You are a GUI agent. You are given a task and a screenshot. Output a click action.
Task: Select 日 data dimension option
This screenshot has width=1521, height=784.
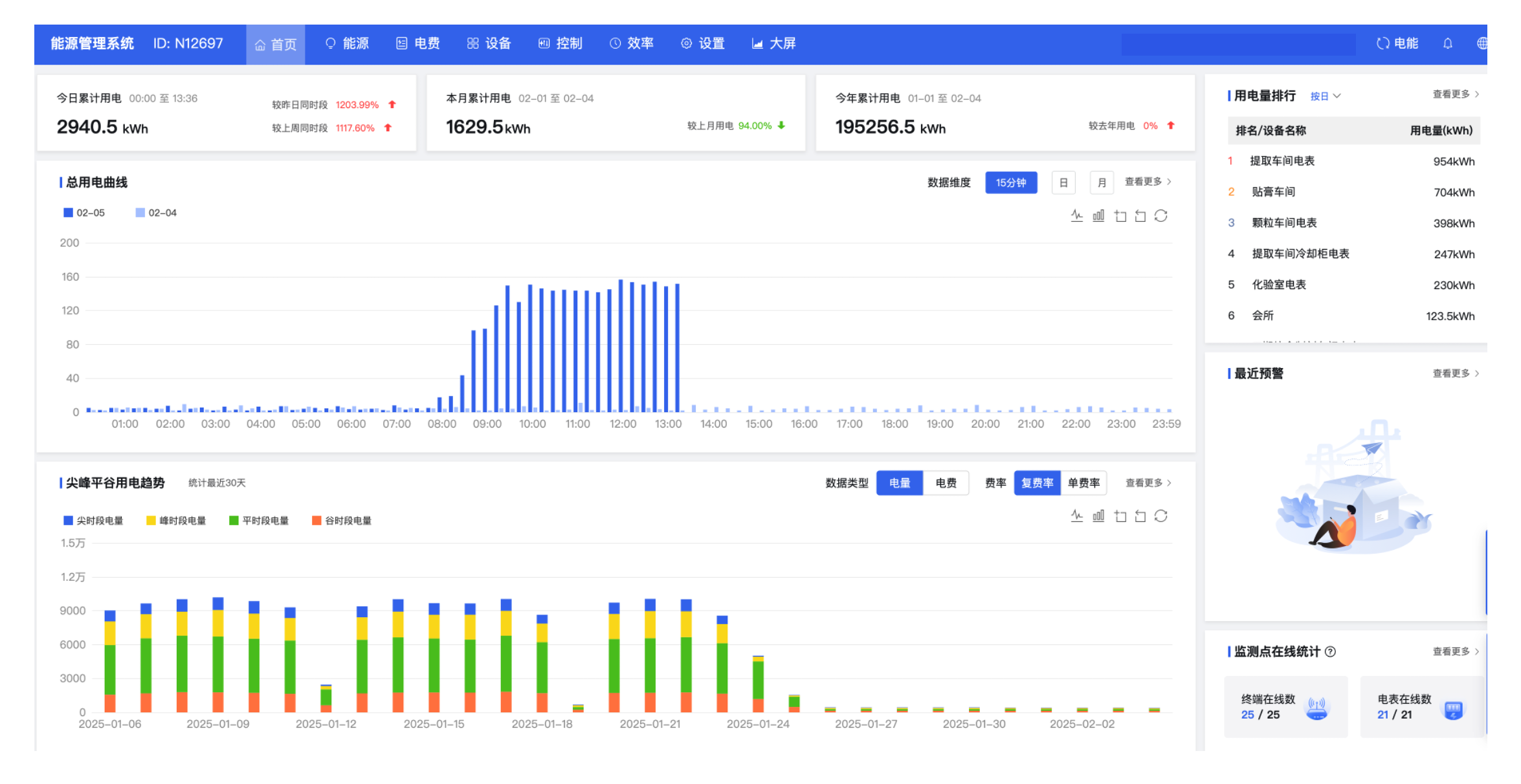pyautogui.click(x=1063, y=183)
